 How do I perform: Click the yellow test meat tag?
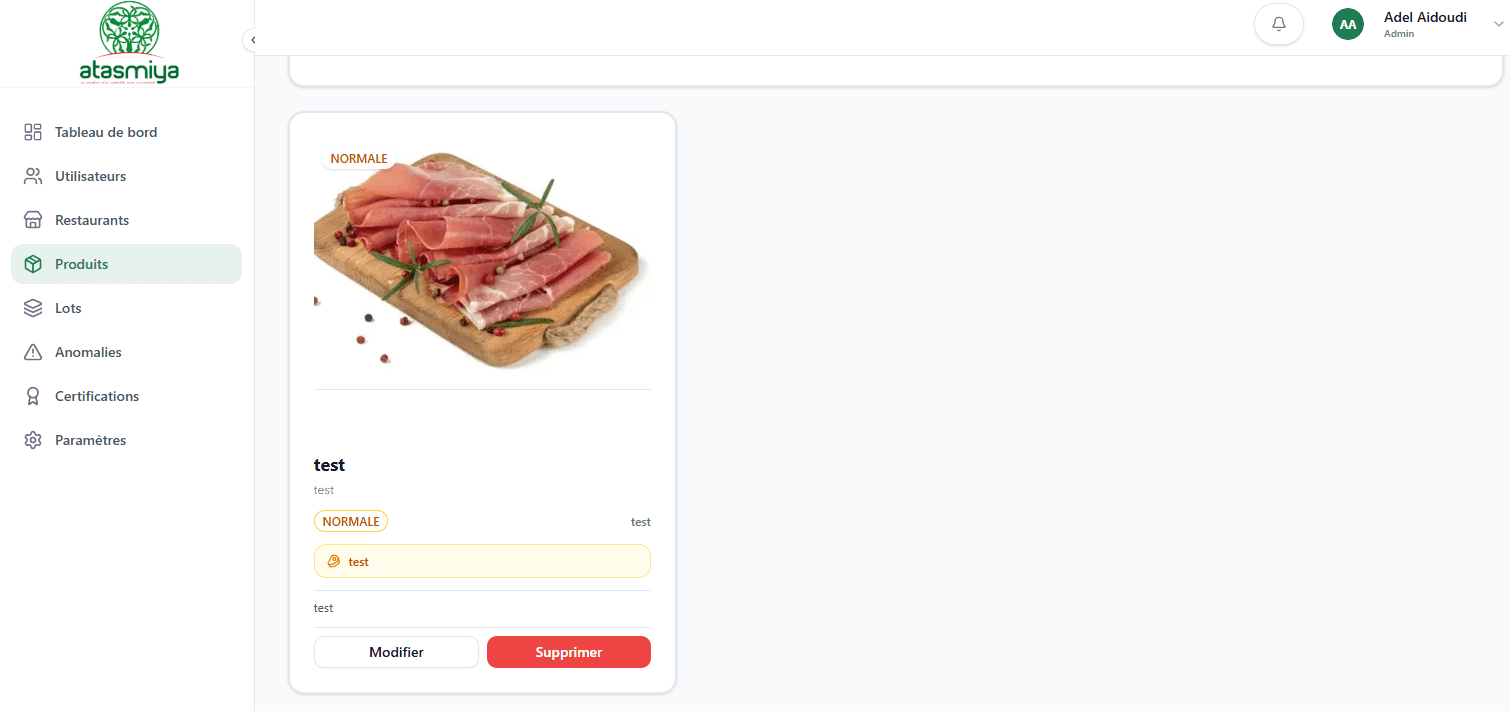click(x=482, y=561)
